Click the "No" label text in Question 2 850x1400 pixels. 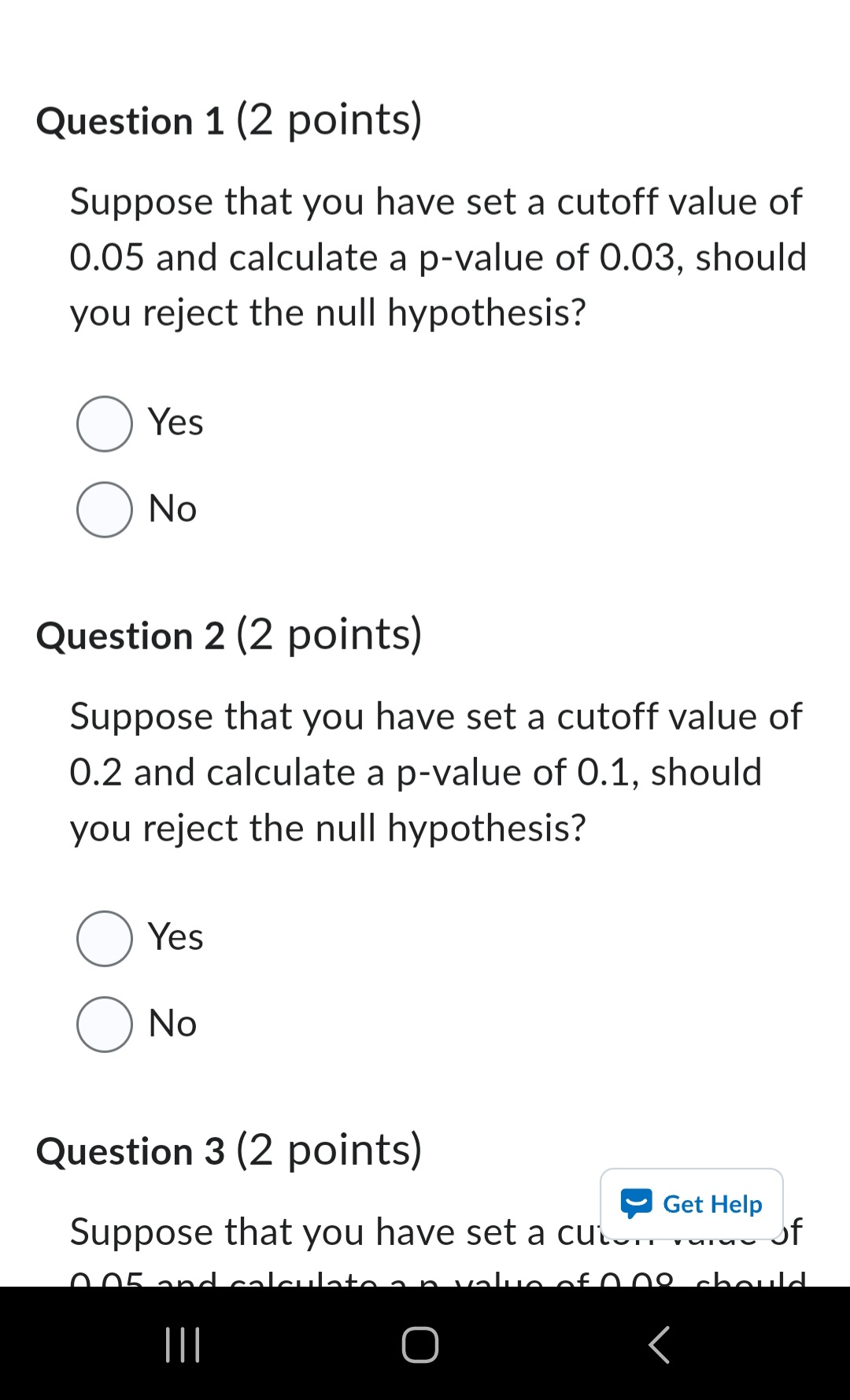(x=172, y=1023)
